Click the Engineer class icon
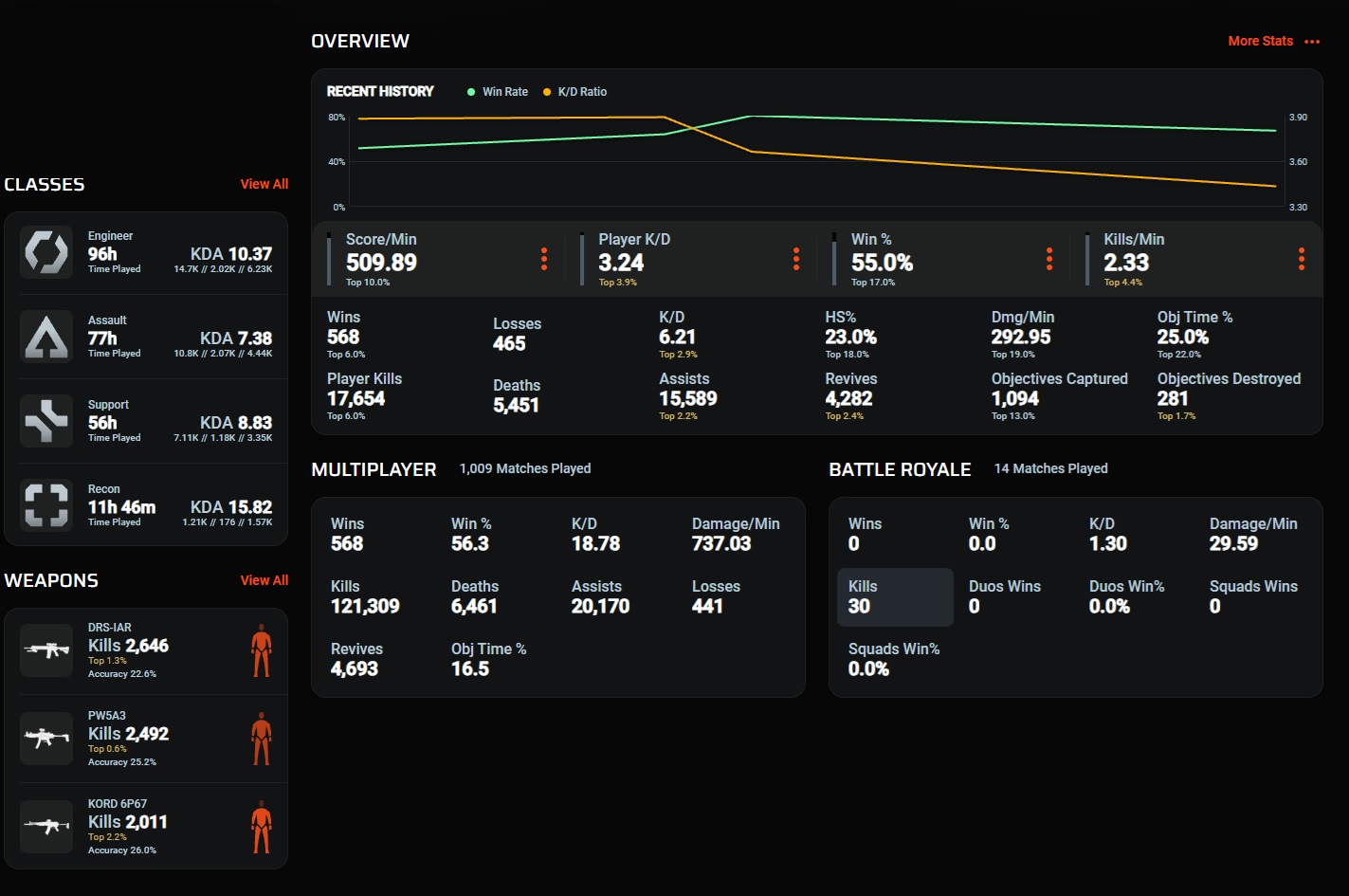 point(46,252)
